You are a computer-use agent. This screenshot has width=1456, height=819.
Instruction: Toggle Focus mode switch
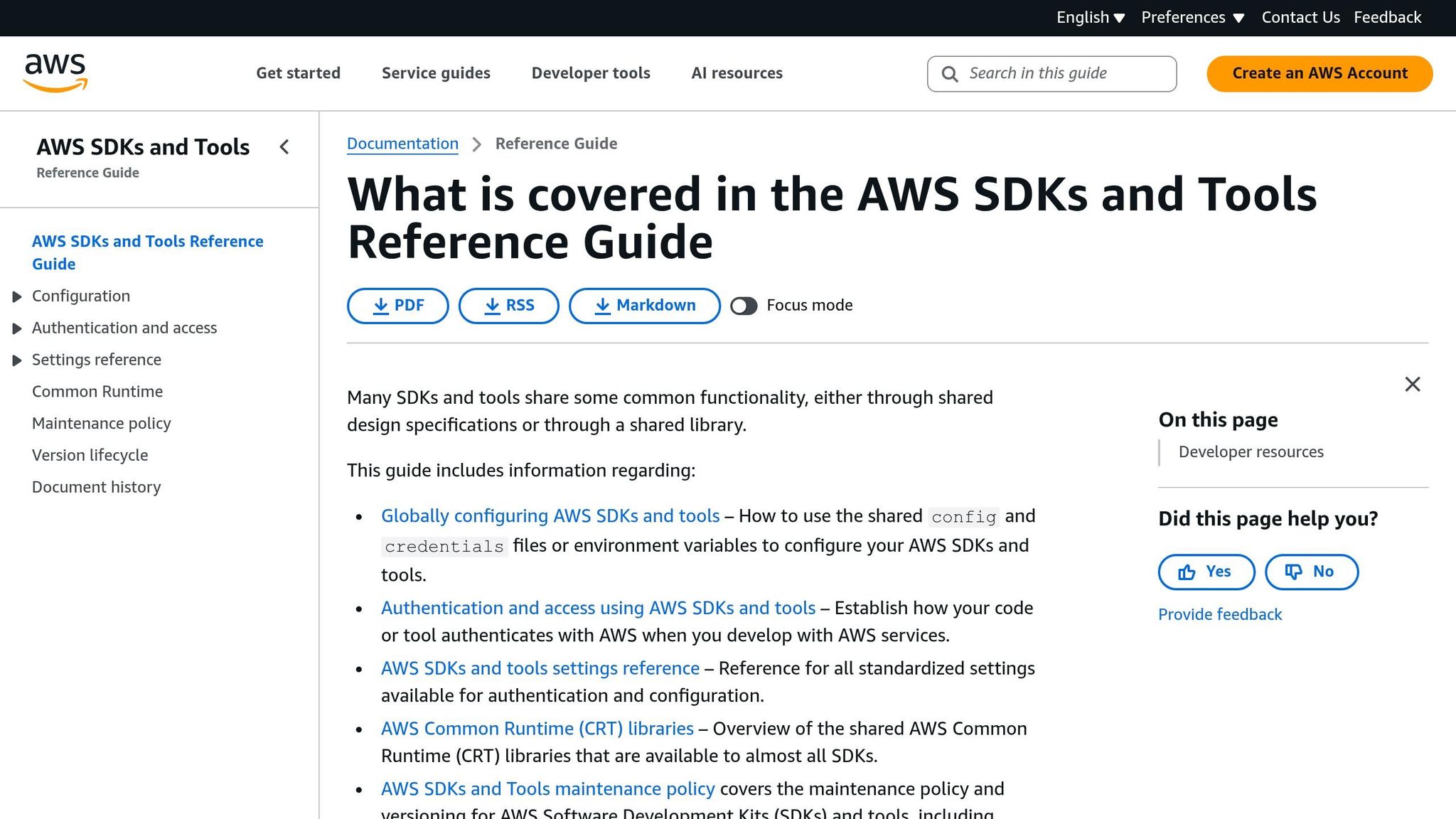coord(744,306)
